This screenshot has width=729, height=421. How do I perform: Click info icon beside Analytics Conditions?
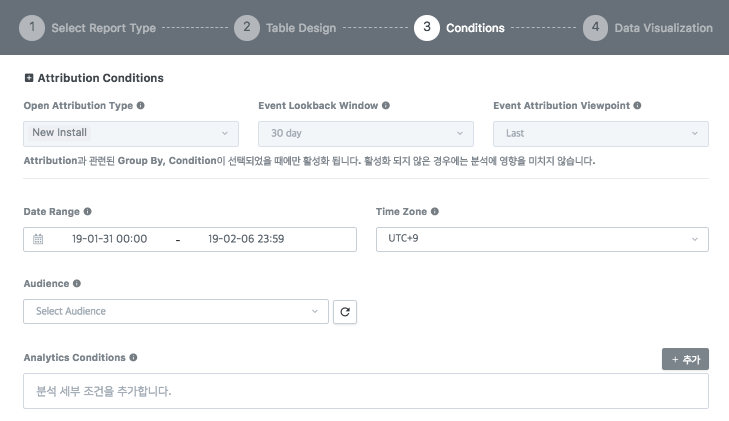tap(133, 357)
